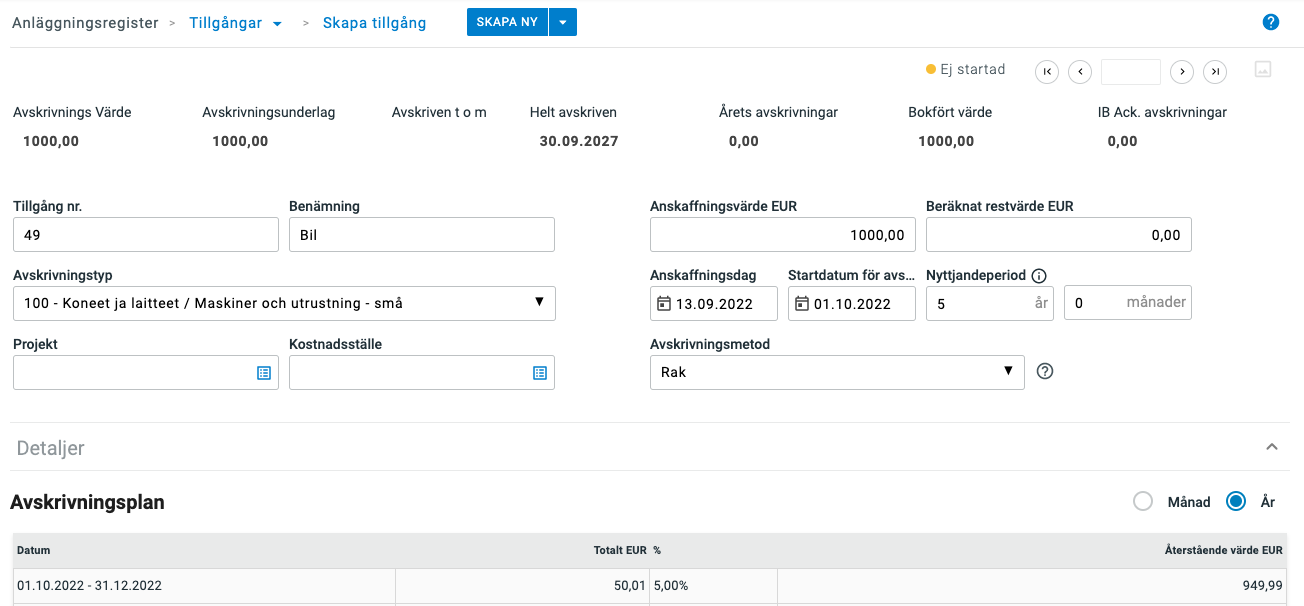Click Helt avskriven date 30.09.2027

(x=579, y=141)
